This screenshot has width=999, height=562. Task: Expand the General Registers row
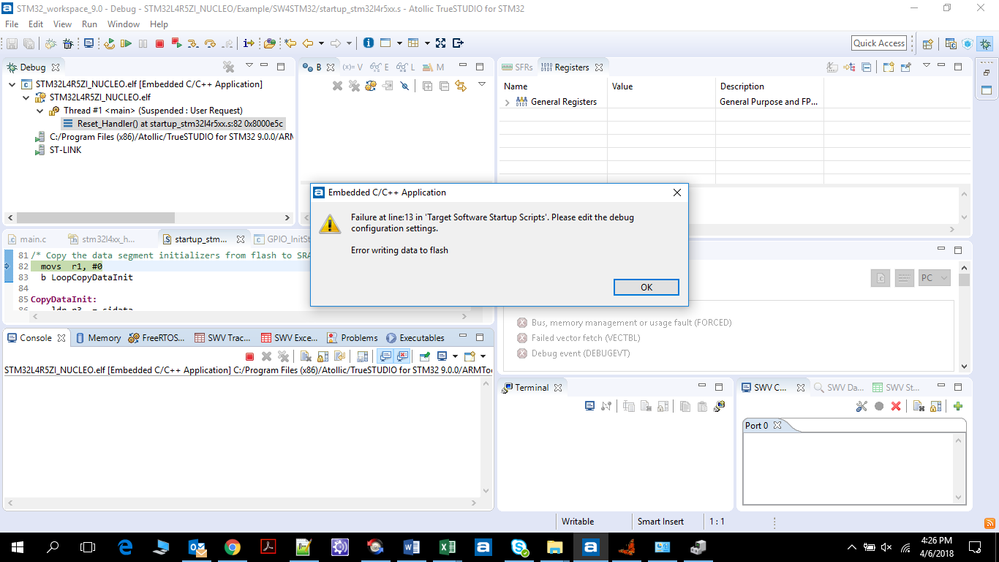(507, 102)
